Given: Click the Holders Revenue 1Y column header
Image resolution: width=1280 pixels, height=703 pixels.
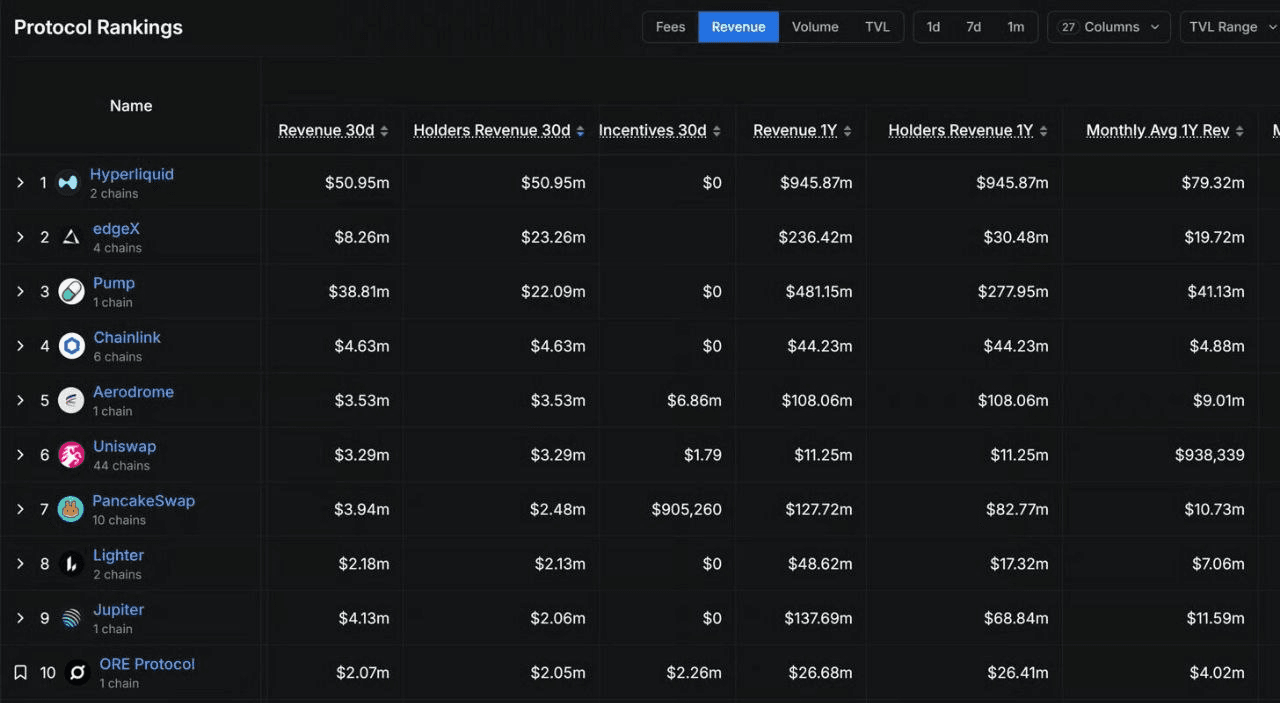Looking at the screenshot, I should click(x=960, y=131).
